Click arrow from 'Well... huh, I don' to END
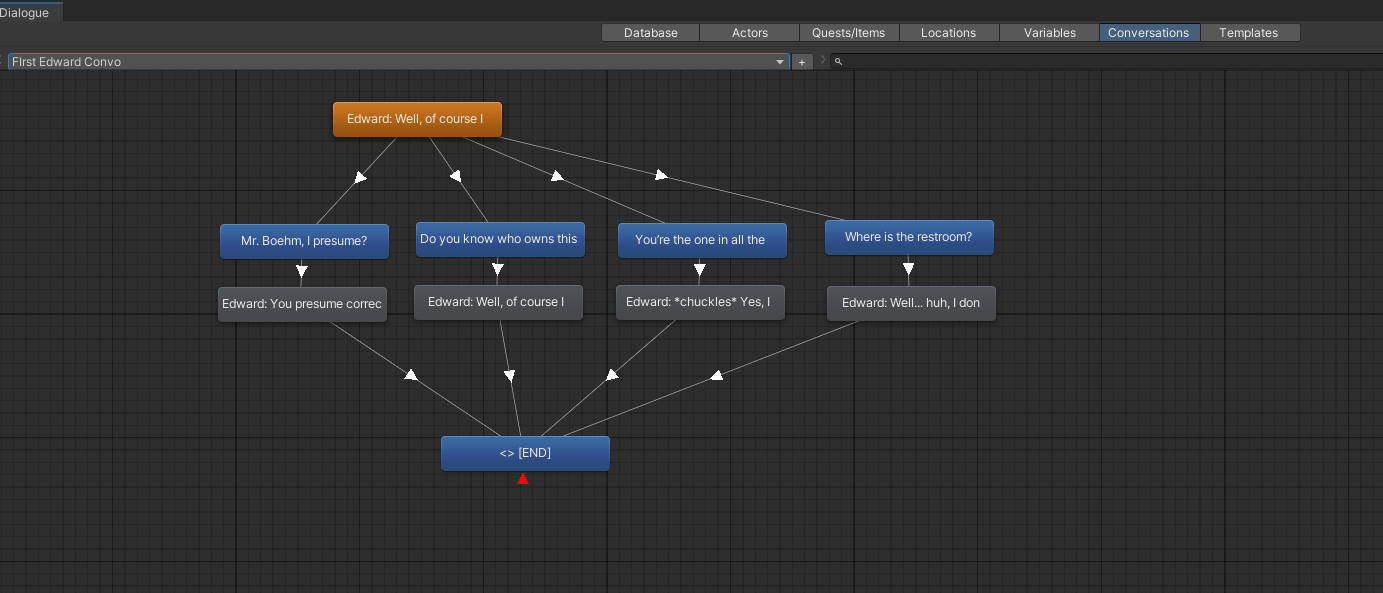1383x593 pixels. 716,376
